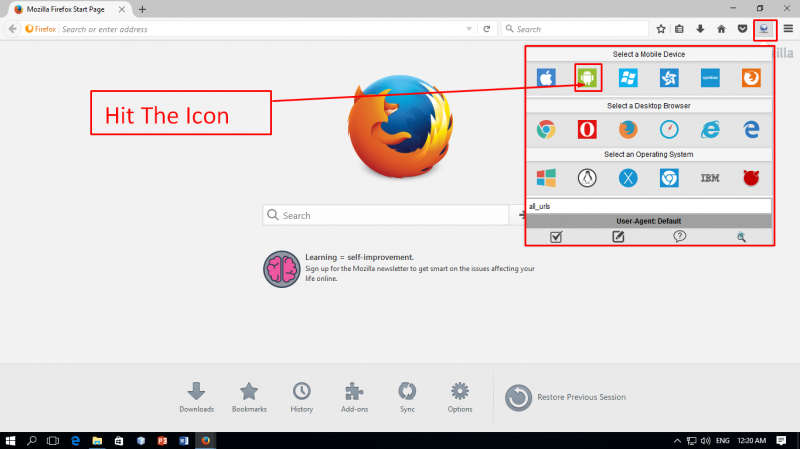
Task: Open File Explorer from taskbar
Action: point(97,440)
